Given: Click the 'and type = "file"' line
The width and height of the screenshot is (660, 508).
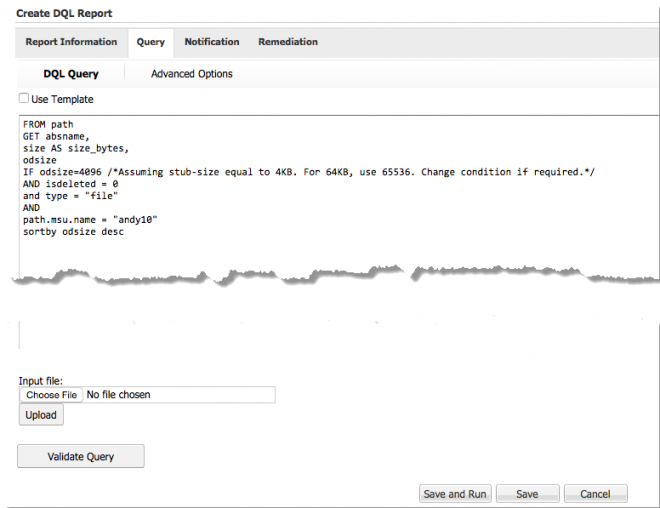Looking at the screenshot, I should [x=71, y=196].
